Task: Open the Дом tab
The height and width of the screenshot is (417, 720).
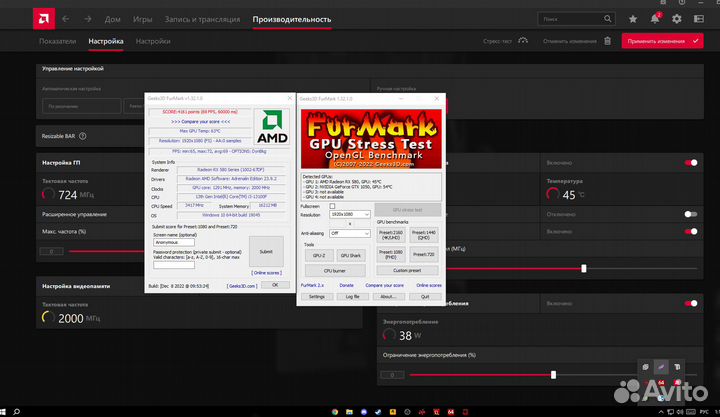Action: [112, 19]
